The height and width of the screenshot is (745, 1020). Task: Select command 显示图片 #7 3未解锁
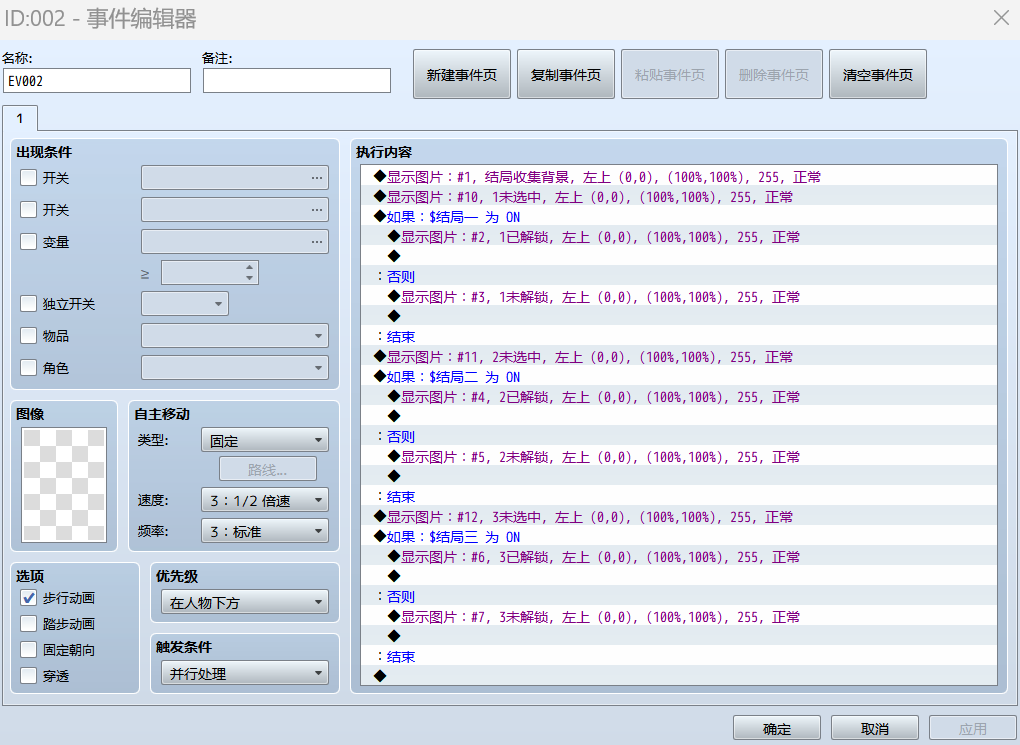click(678, 617)
